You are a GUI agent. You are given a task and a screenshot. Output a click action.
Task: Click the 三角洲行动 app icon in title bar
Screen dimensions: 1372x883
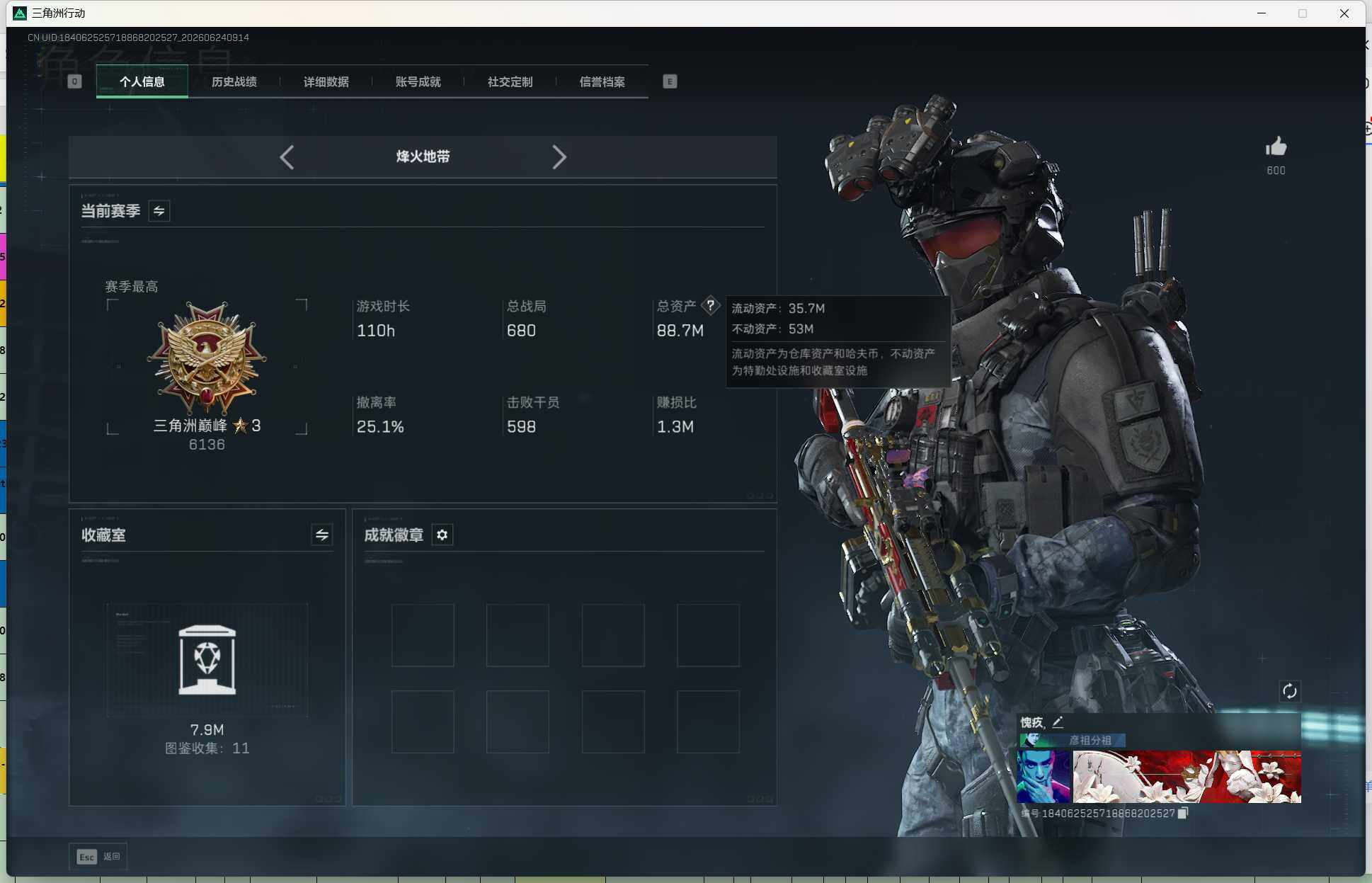20,13
